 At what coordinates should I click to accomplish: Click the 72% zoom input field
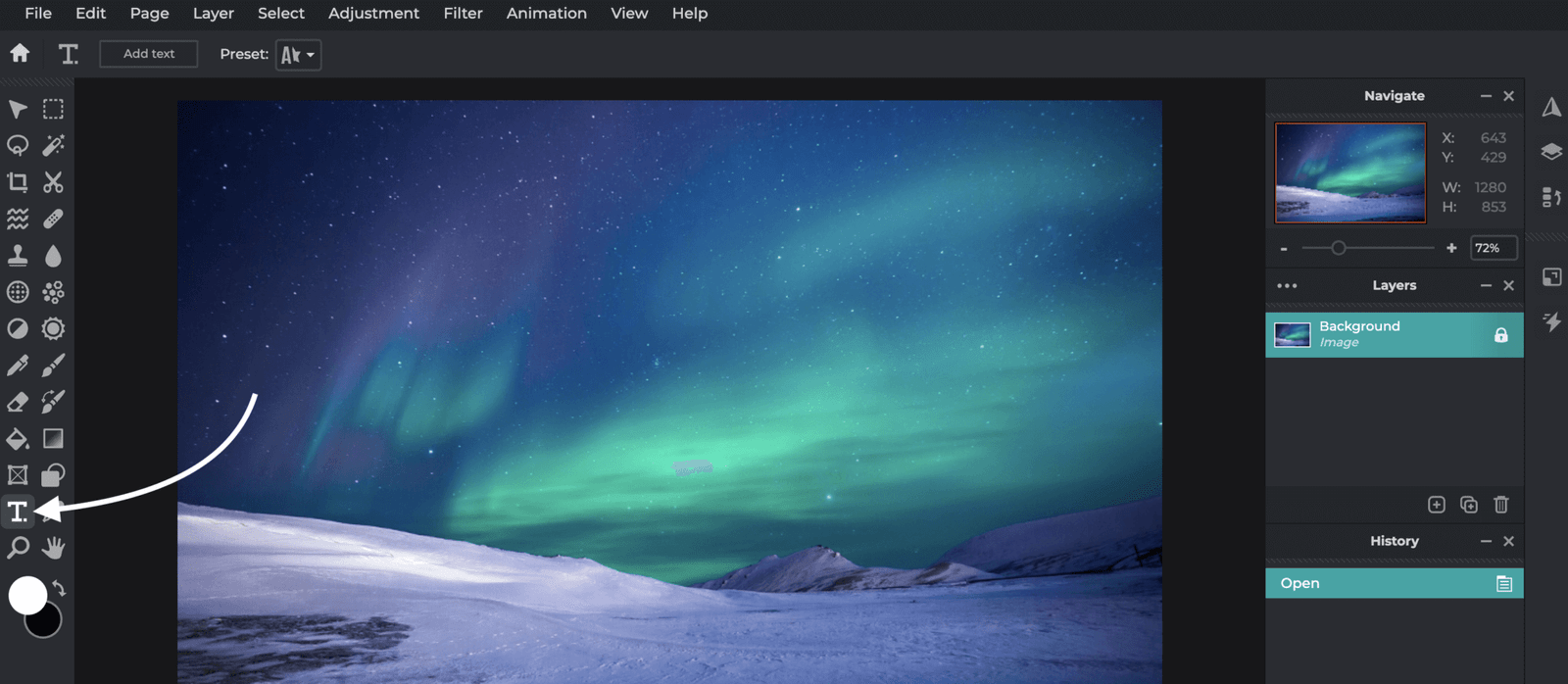pos(1494,248)
